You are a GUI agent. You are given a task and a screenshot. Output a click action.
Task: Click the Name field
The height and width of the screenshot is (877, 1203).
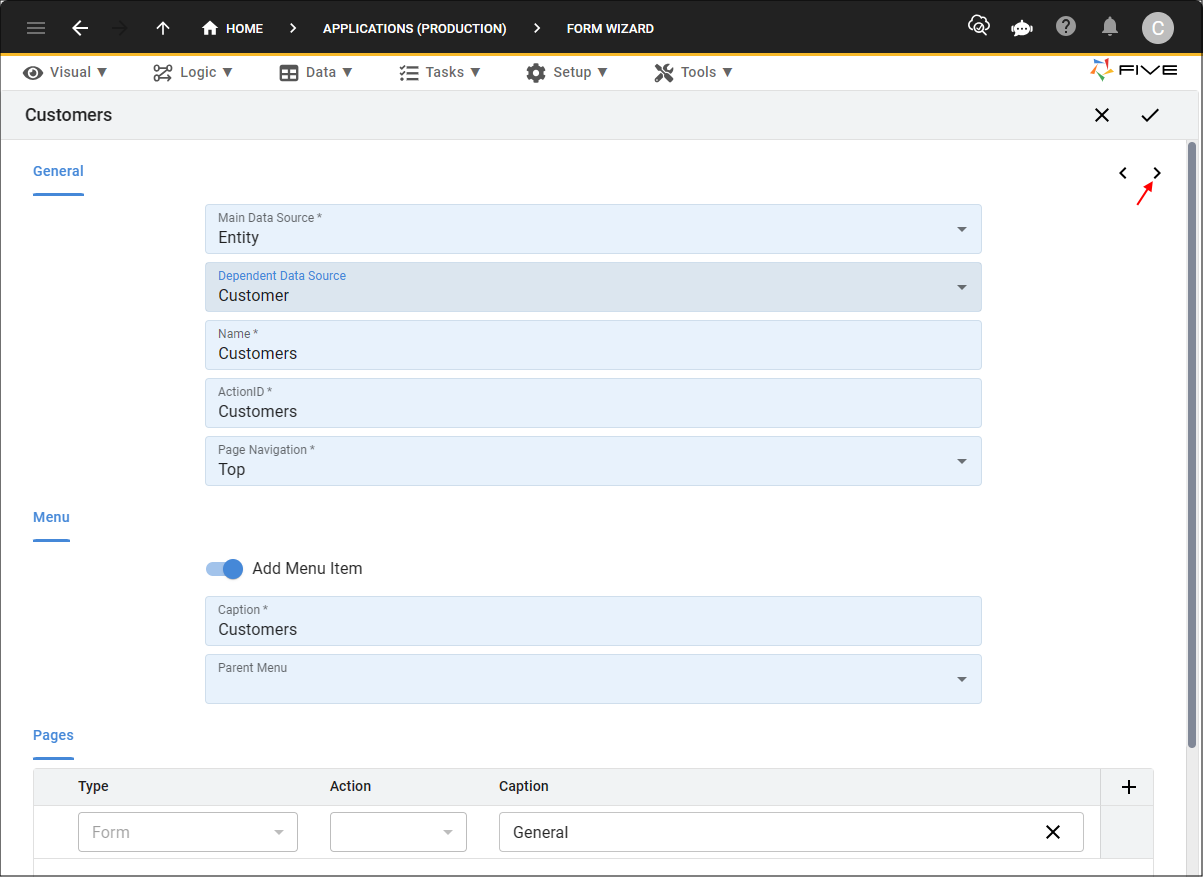[593, 345]
